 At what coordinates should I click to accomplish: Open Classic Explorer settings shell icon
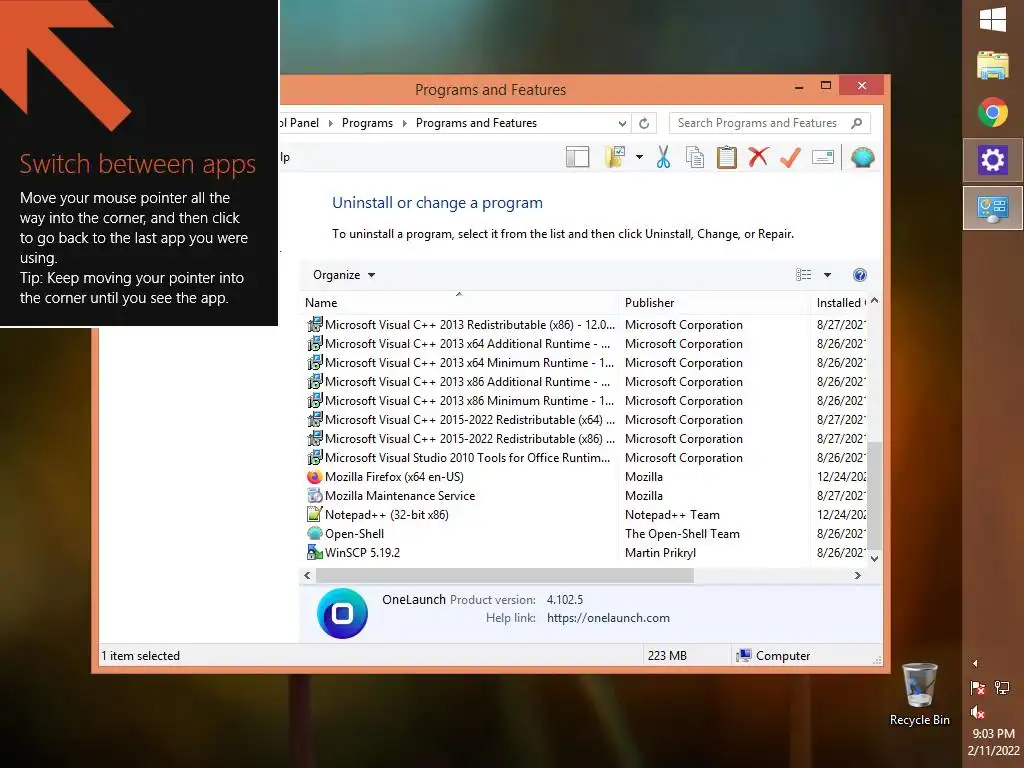(863, 157)
